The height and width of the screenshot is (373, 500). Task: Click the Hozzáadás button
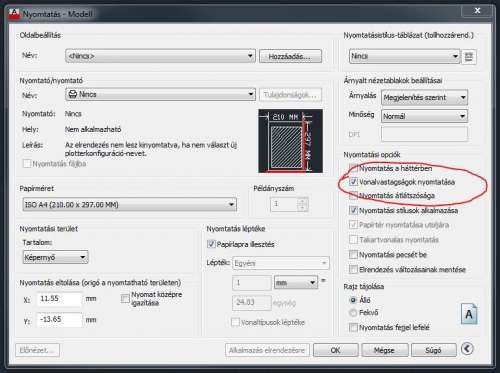(290, 56)
